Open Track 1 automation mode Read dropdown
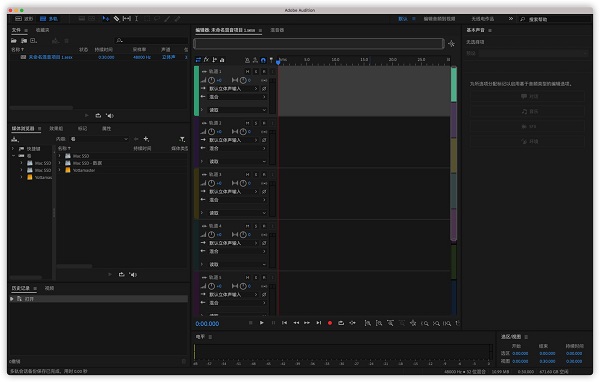This screenshot has height=382, width=600. [237, 110]
